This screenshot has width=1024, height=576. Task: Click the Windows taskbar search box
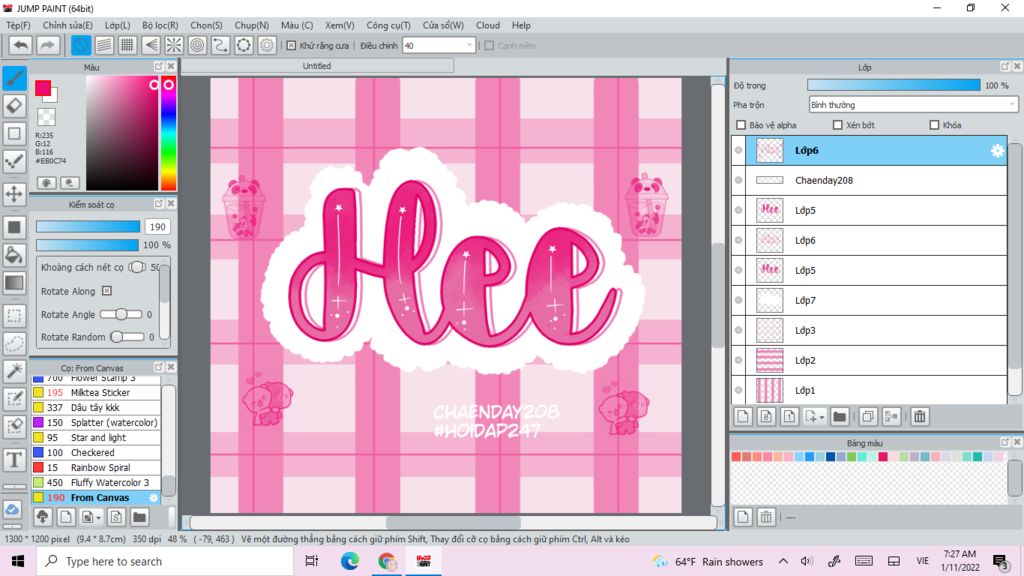pos(165,562)
